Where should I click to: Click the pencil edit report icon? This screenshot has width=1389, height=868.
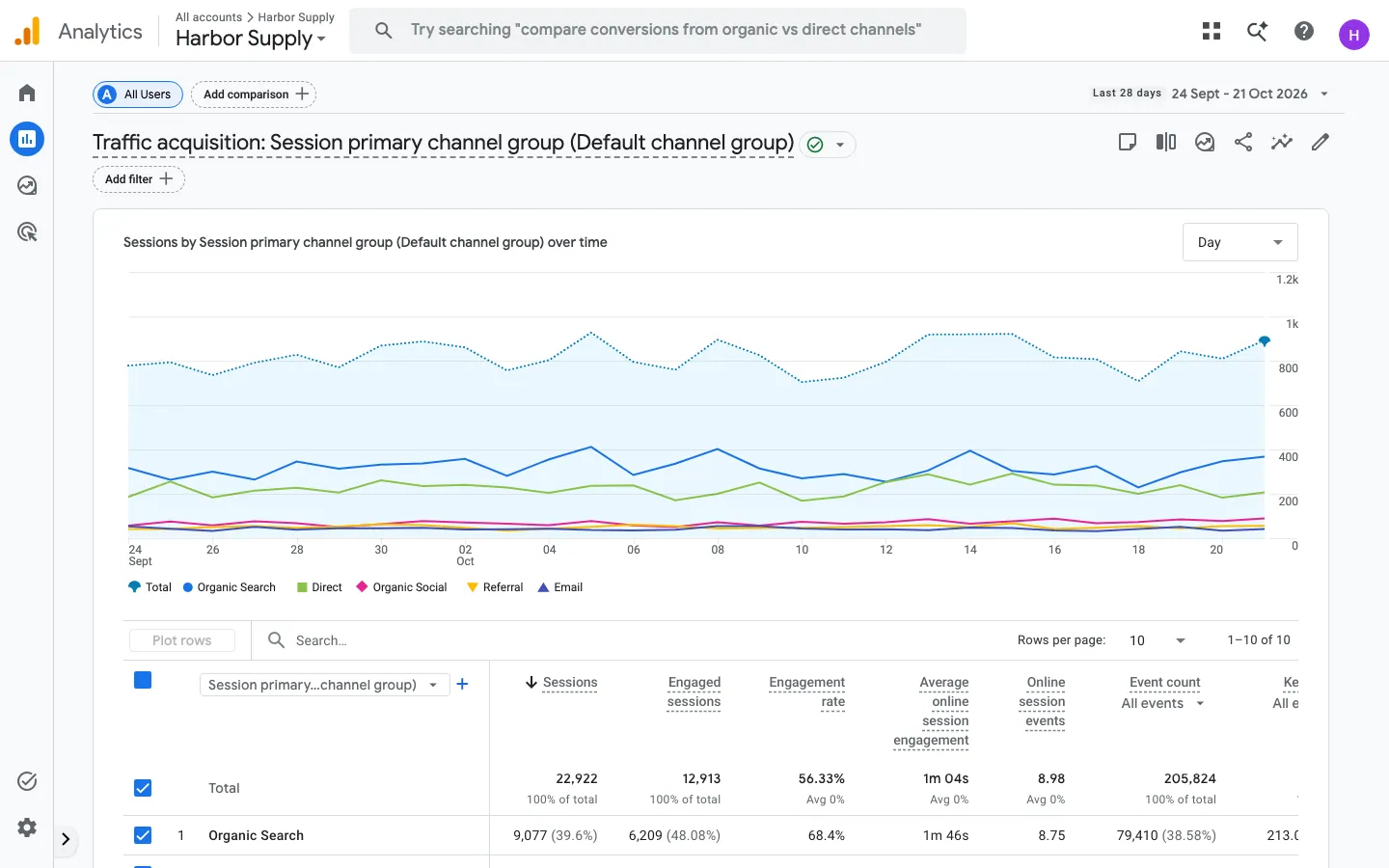click(1321, 143)
